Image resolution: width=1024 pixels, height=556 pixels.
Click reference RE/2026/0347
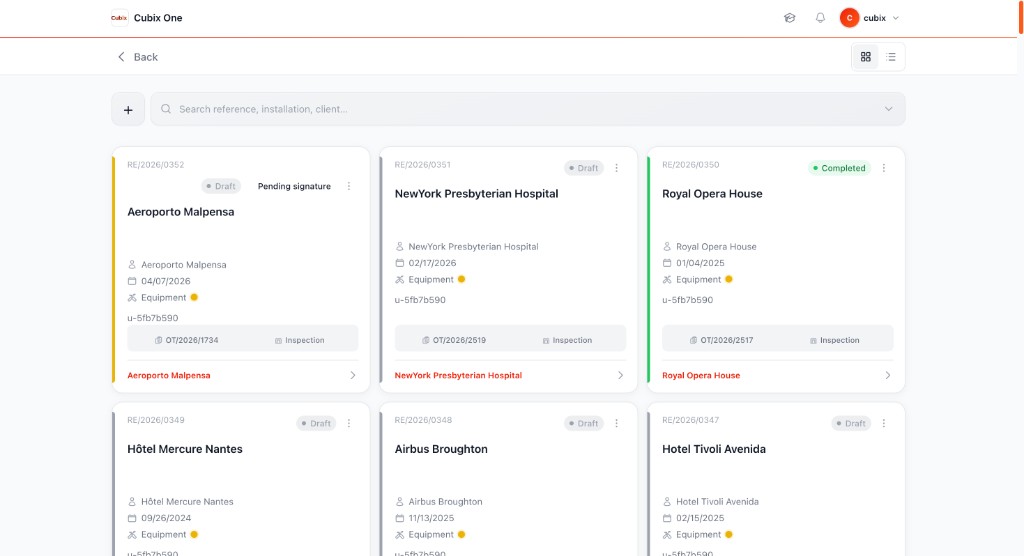[x=690, y=420]
